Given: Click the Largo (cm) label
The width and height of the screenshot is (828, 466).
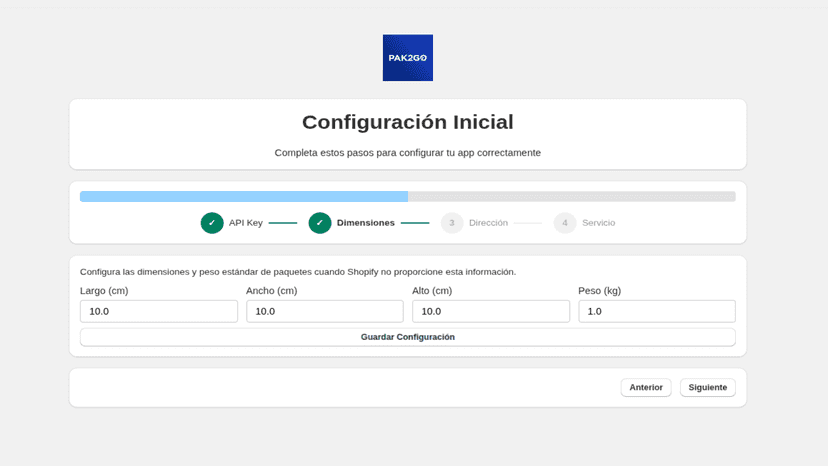Looking at the screenshot, I should pyautogui.click(x=104, y=291).
